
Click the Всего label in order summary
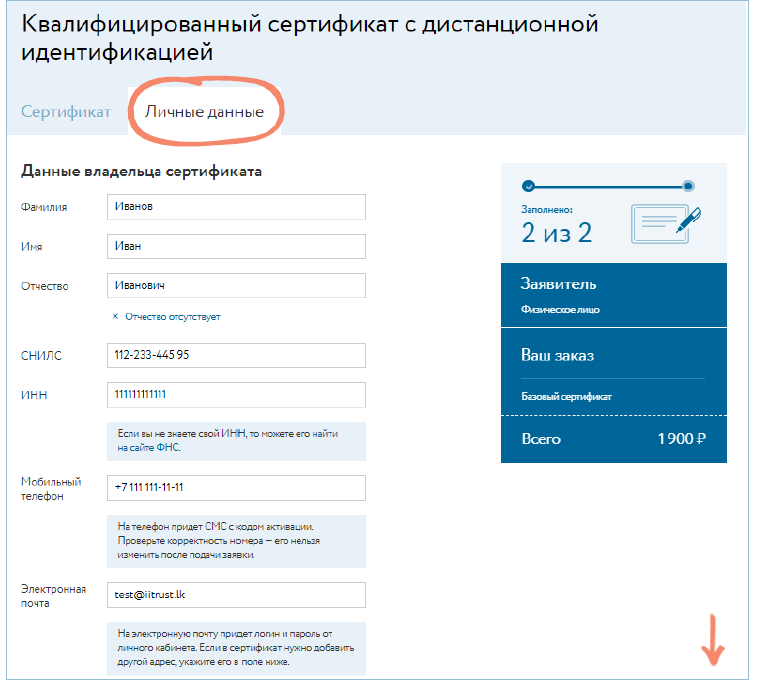click(x=541, y=439)
